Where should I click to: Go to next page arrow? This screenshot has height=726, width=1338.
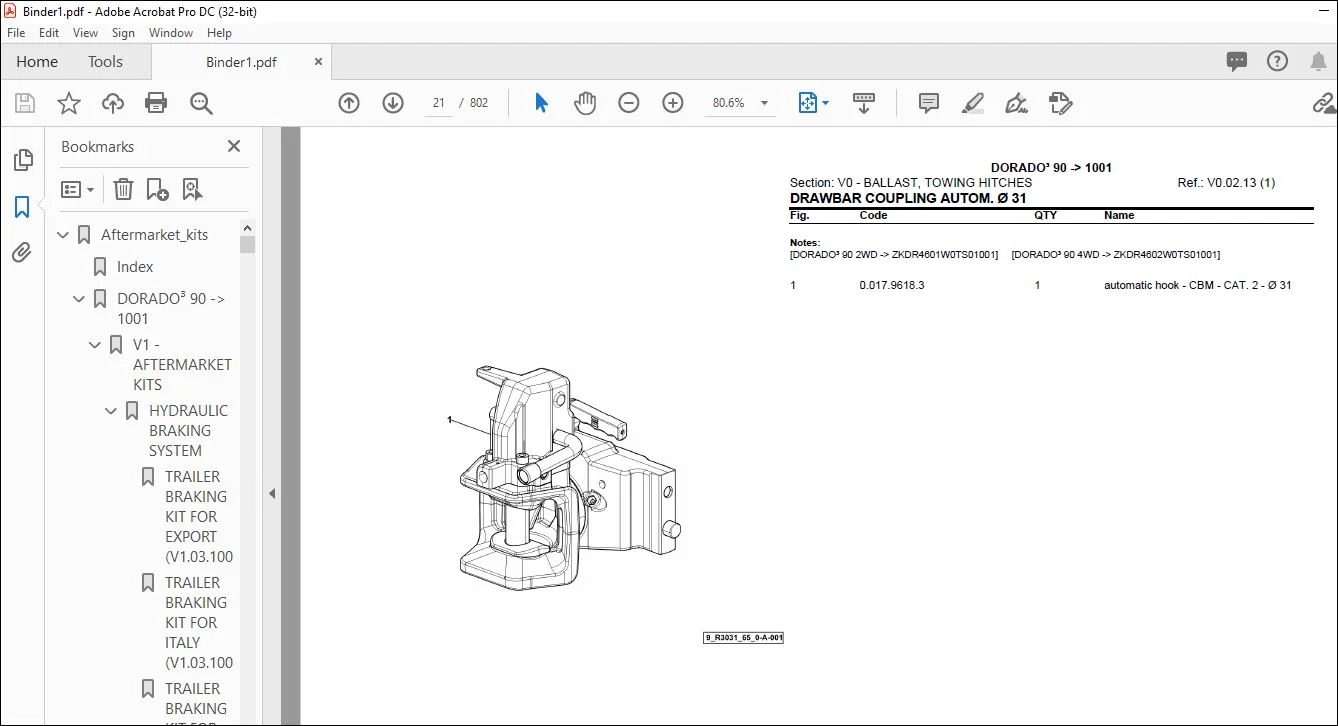(x=393, y=103)
